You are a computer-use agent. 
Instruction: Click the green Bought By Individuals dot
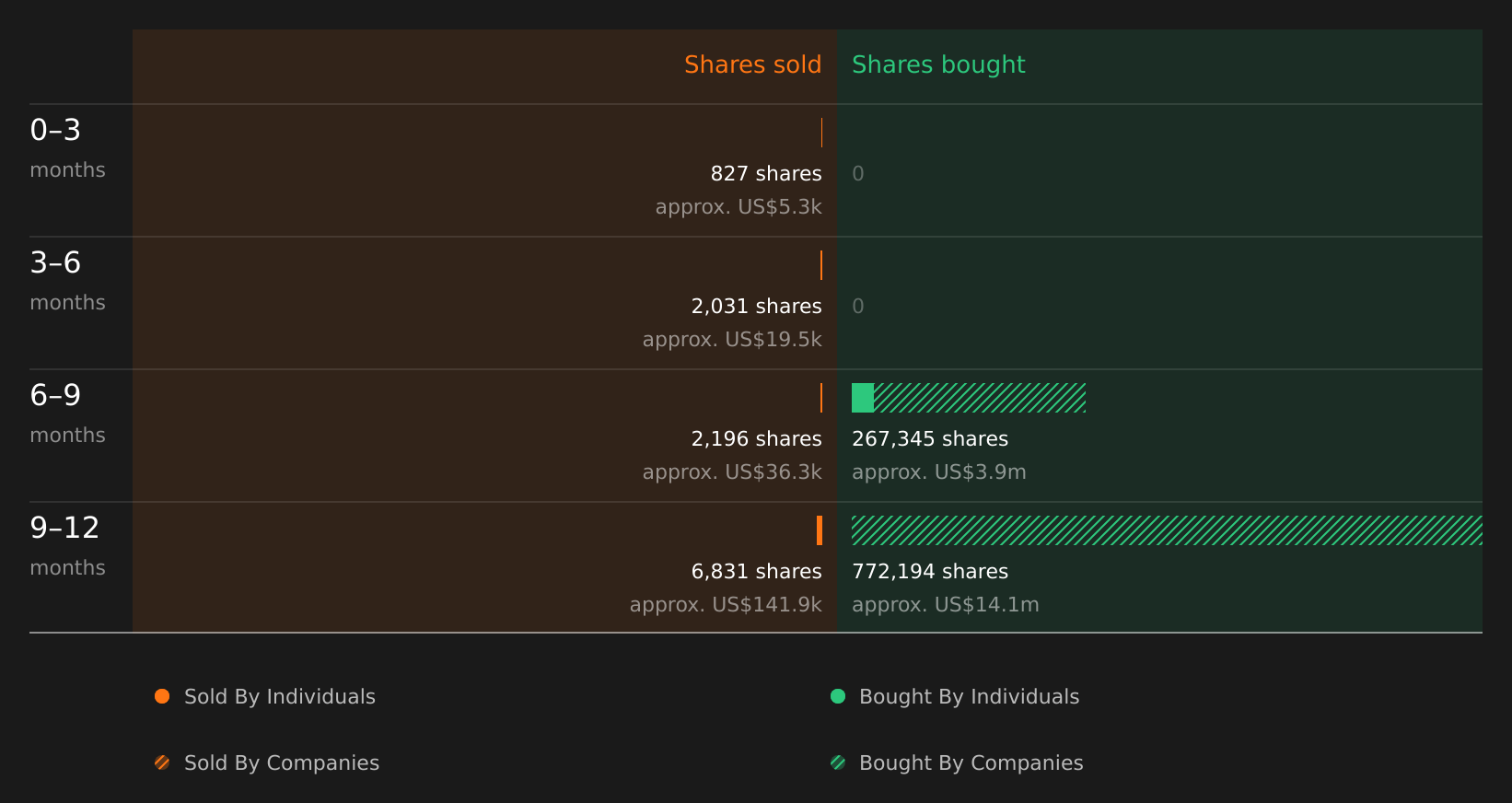click(838, 696)
